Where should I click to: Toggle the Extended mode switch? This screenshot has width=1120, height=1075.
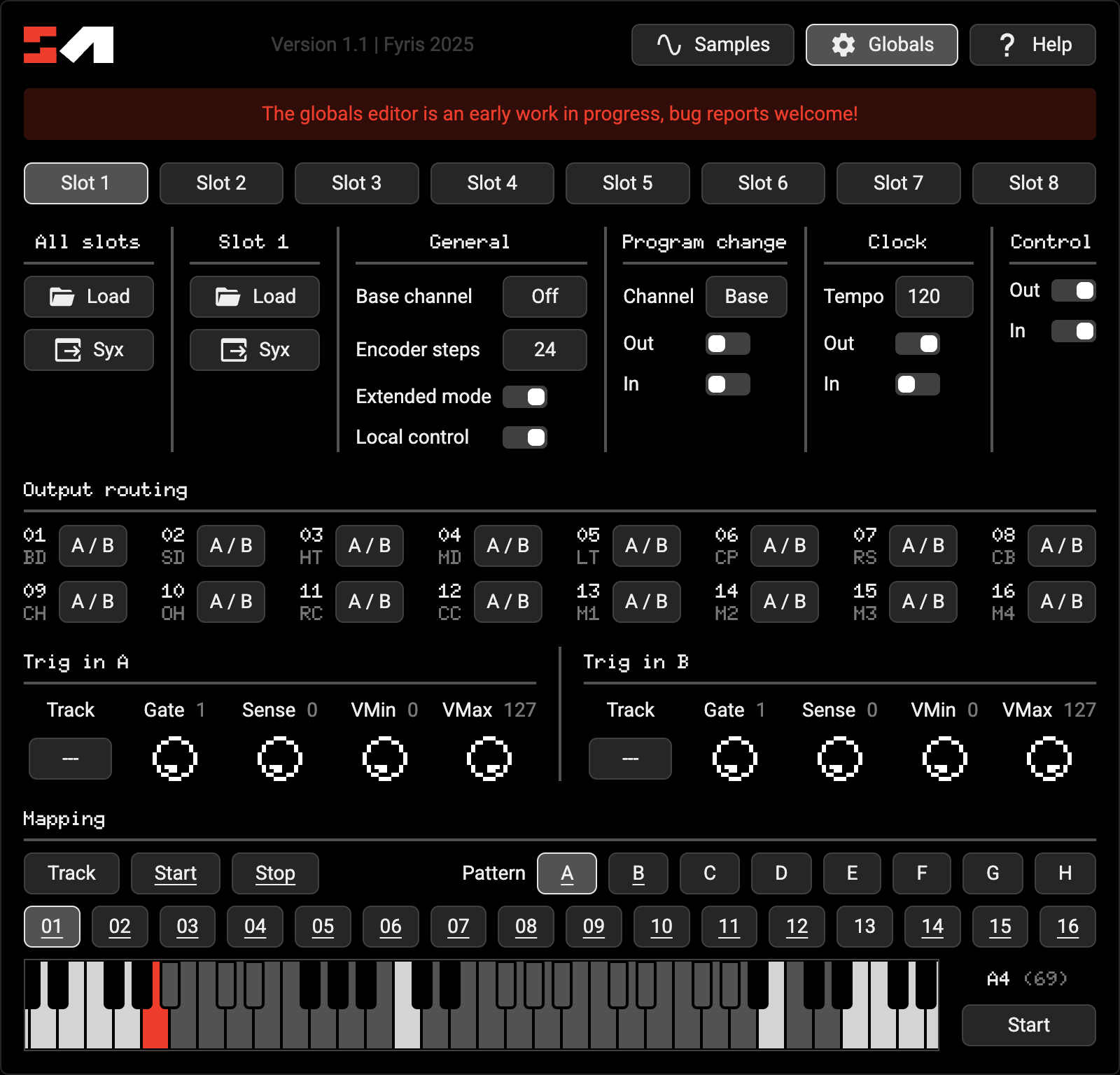pos(525,397)
